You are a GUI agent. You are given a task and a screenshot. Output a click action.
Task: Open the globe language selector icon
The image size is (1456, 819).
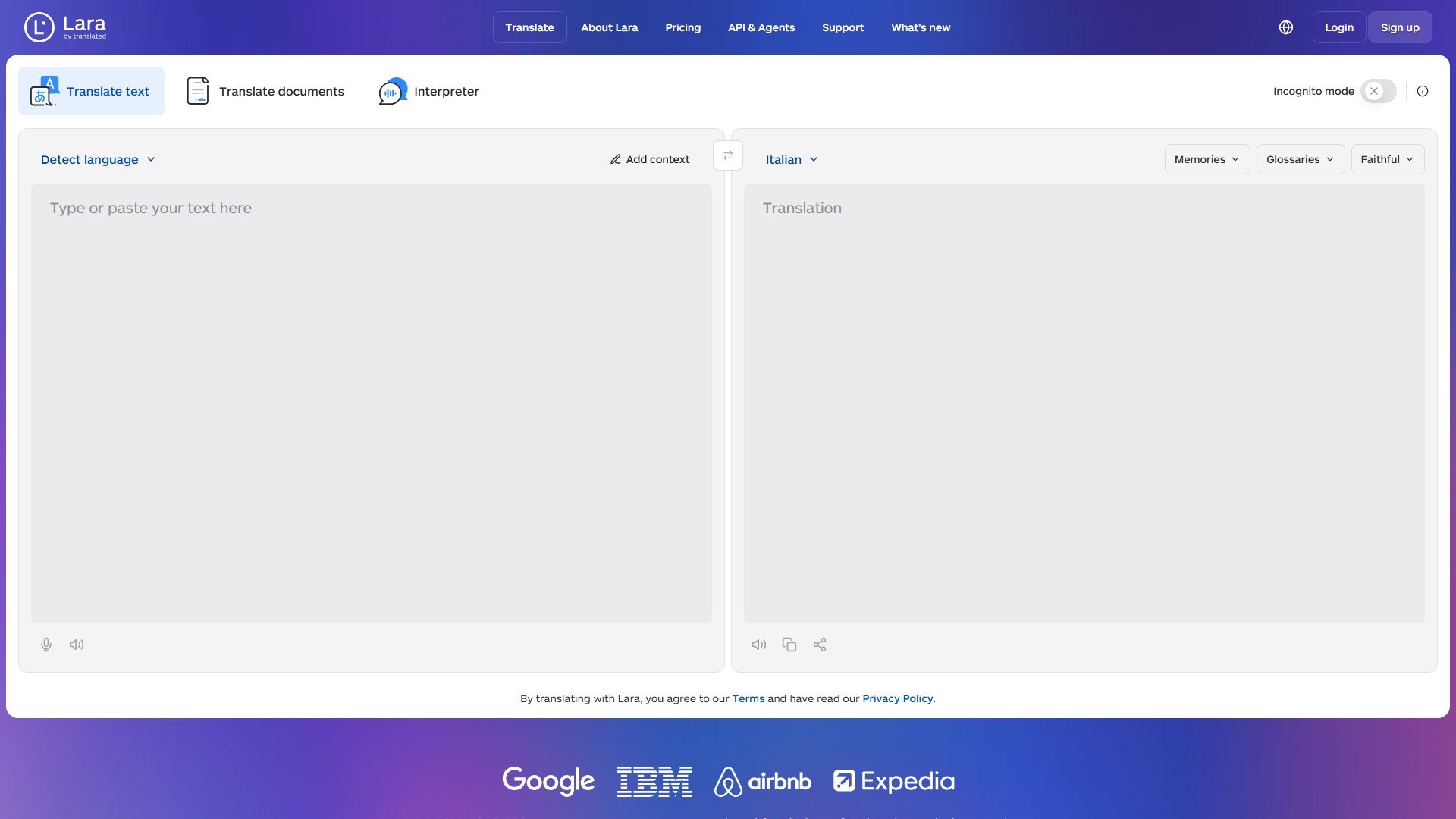click(1286, 27)
